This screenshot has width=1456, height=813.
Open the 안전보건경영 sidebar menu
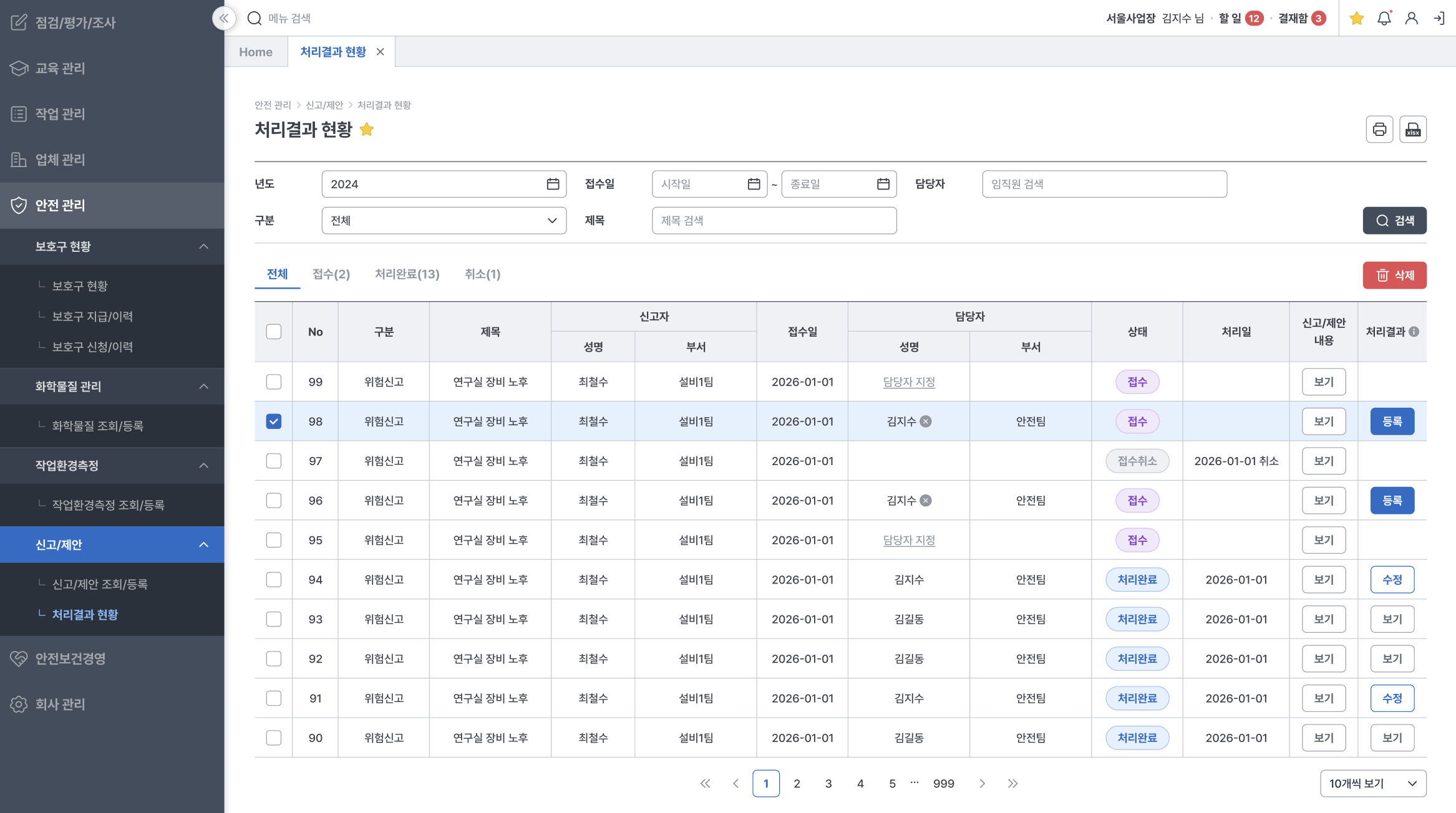(x=70, y=658)
